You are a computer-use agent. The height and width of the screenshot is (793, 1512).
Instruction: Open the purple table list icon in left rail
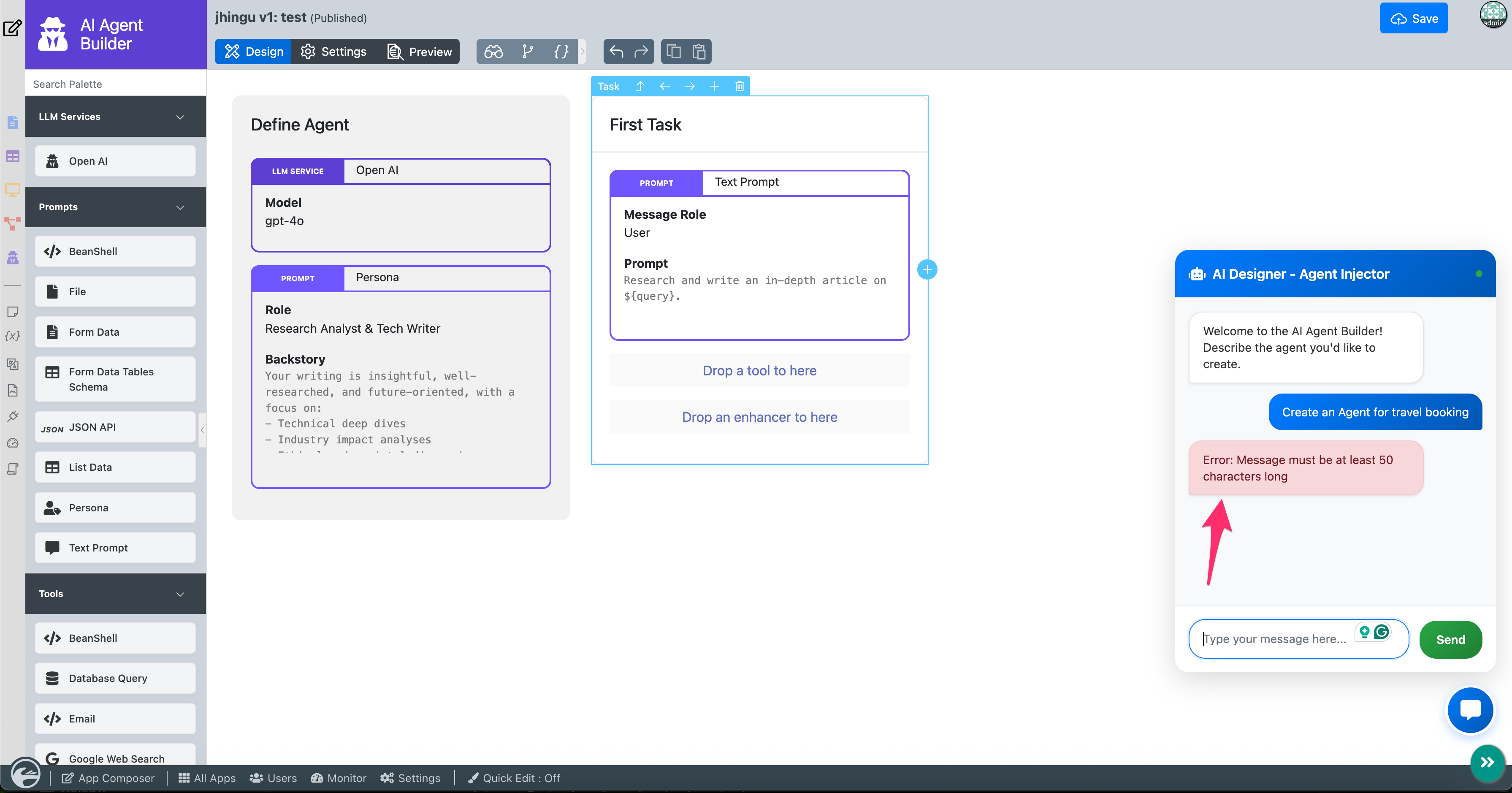[12, 156]
